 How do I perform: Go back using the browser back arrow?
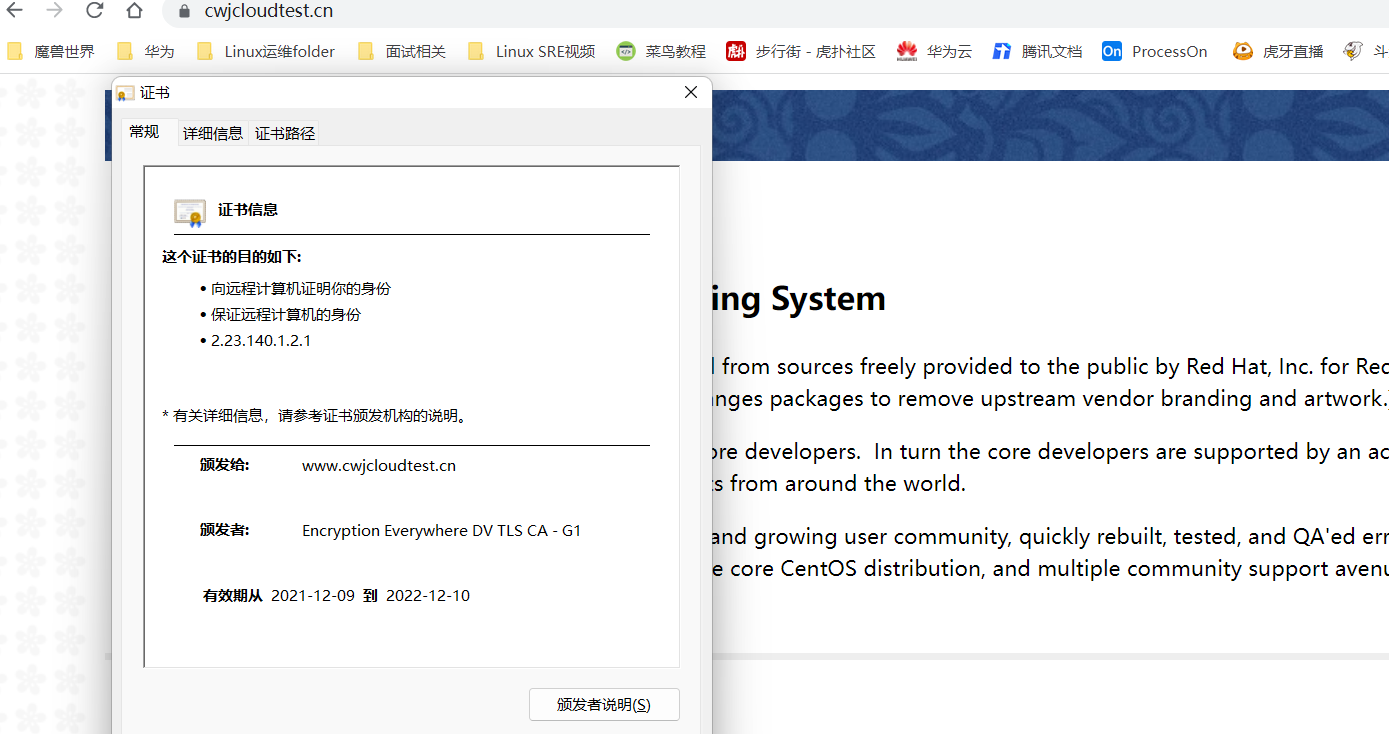pos(15,11)
